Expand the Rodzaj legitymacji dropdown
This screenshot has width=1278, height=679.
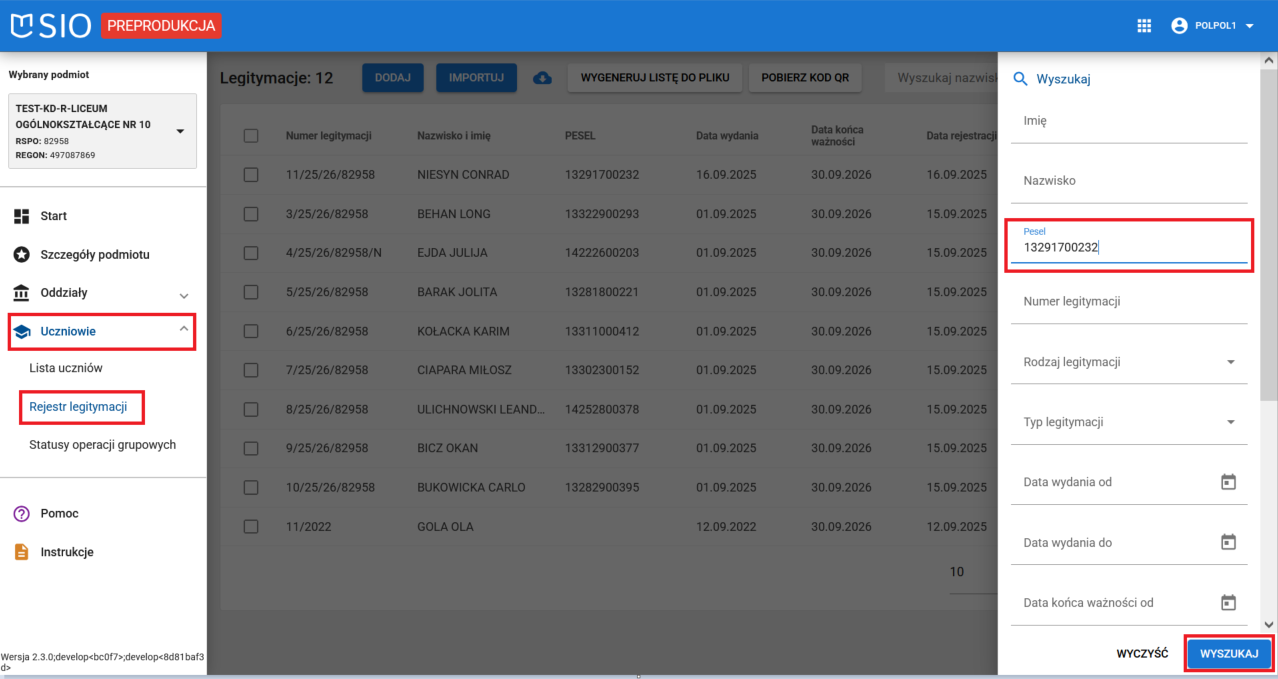pyautogui.click(x=1230, y=362)
